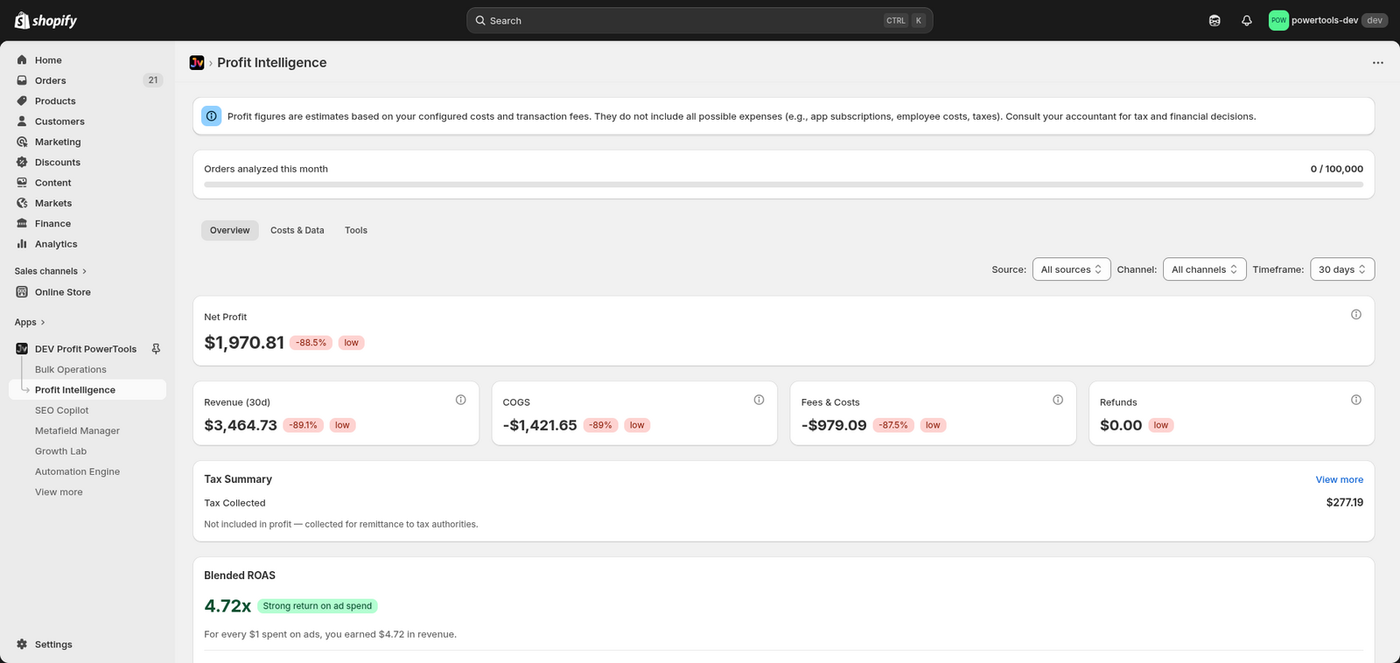Expand the Sales channels section
The width and height of the screenshot is (1400, 663).
click(x=51, y=271)
